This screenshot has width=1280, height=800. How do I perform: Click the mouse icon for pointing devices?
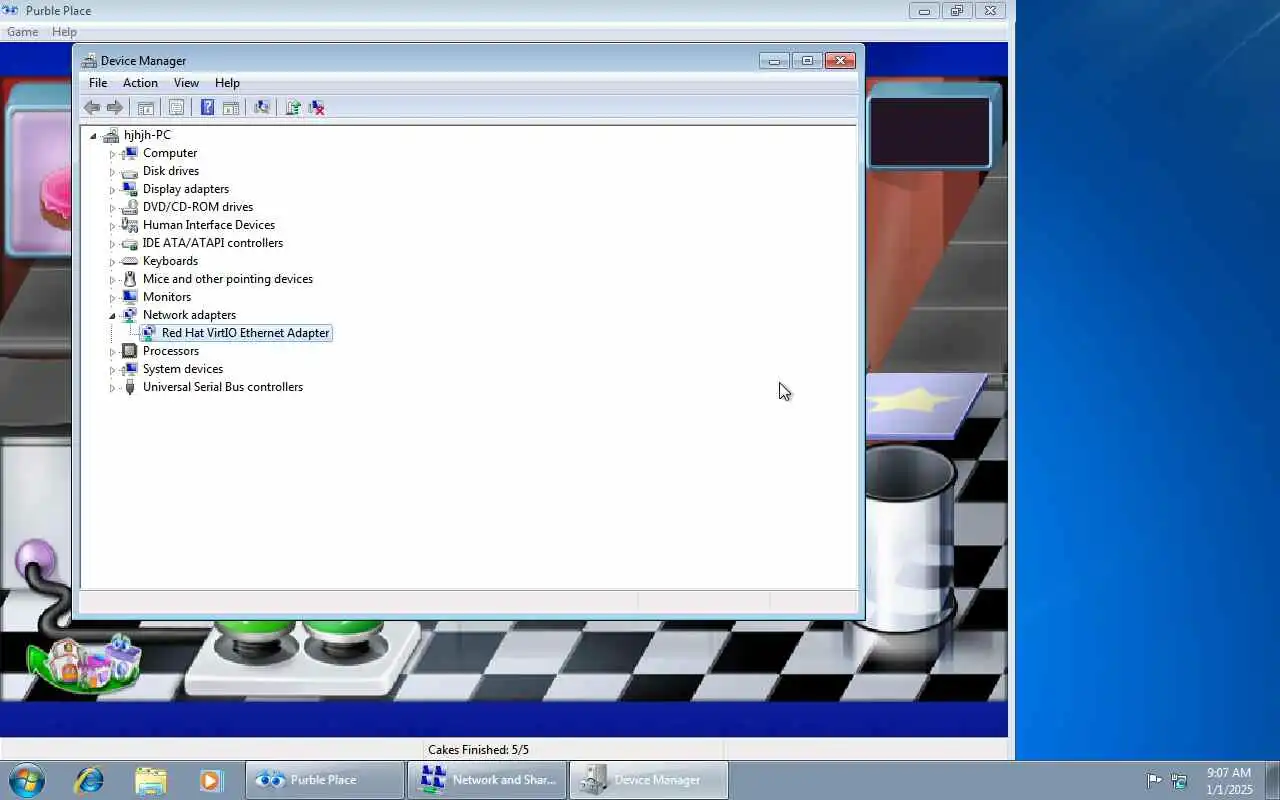coord(129,279)
